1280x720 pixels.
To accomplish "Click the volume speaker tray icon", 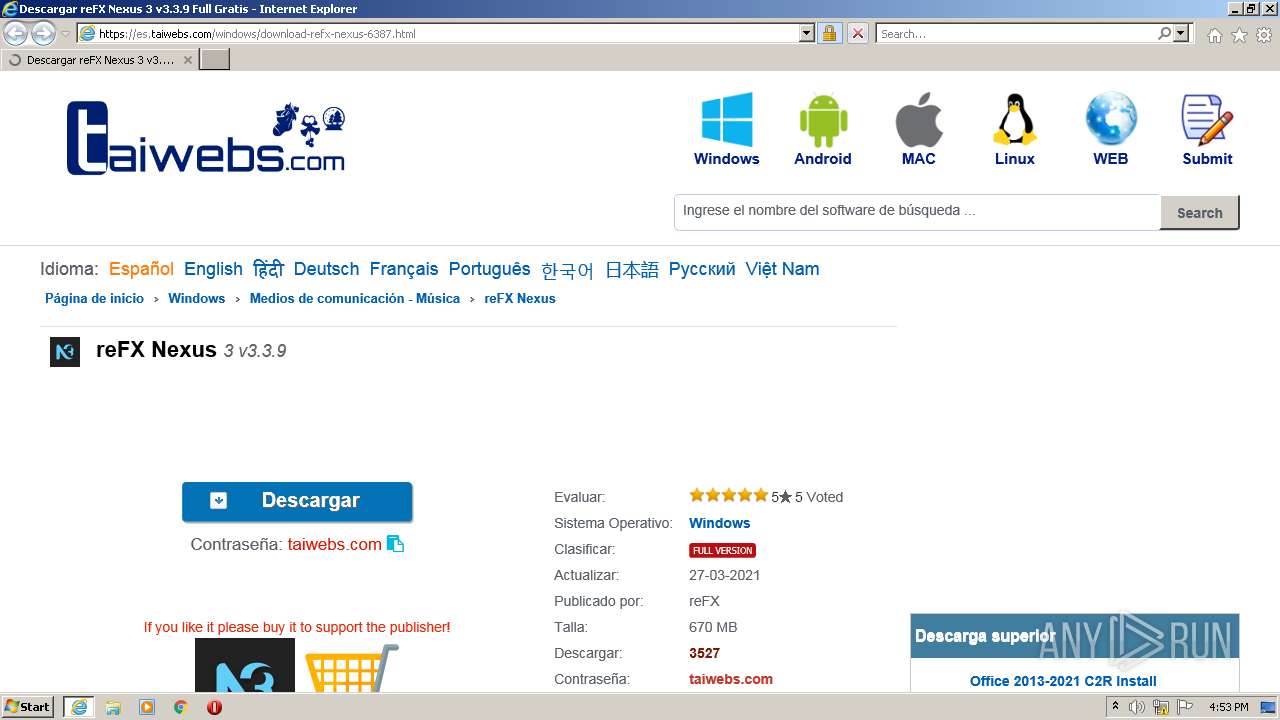I will pyautogui.click(x=1137, y=707).
